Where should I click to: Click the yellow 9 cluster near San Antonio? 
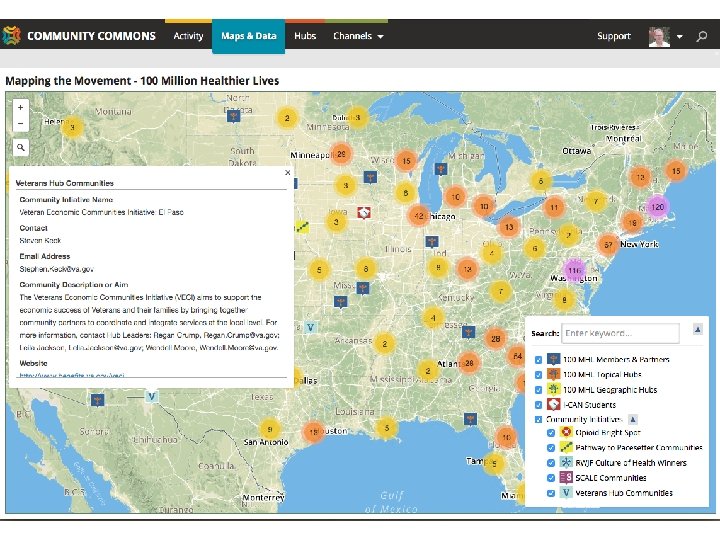(270, 429)
